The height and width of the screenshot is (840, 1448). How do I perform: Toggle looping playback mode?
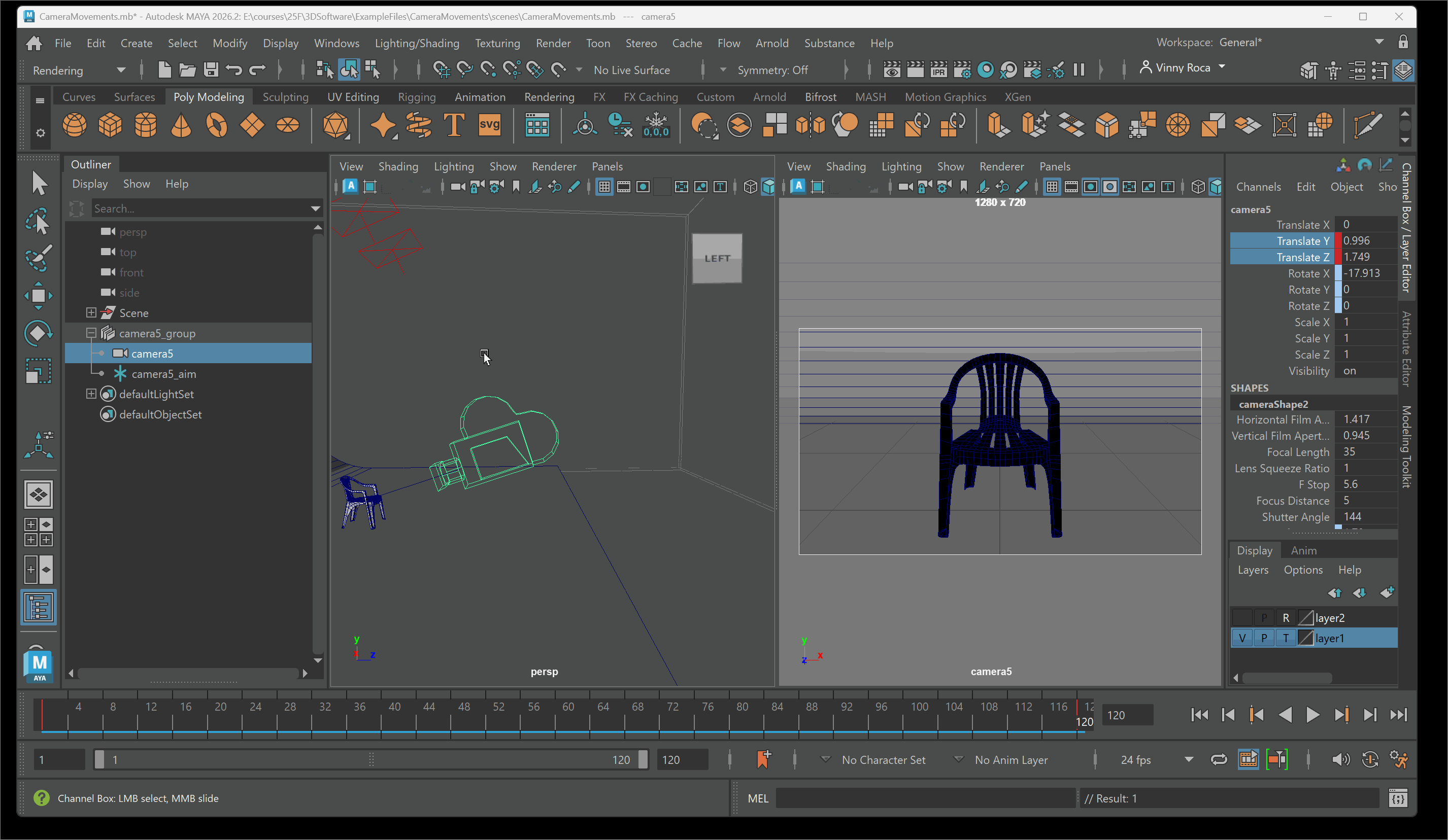coord(1218,760)
